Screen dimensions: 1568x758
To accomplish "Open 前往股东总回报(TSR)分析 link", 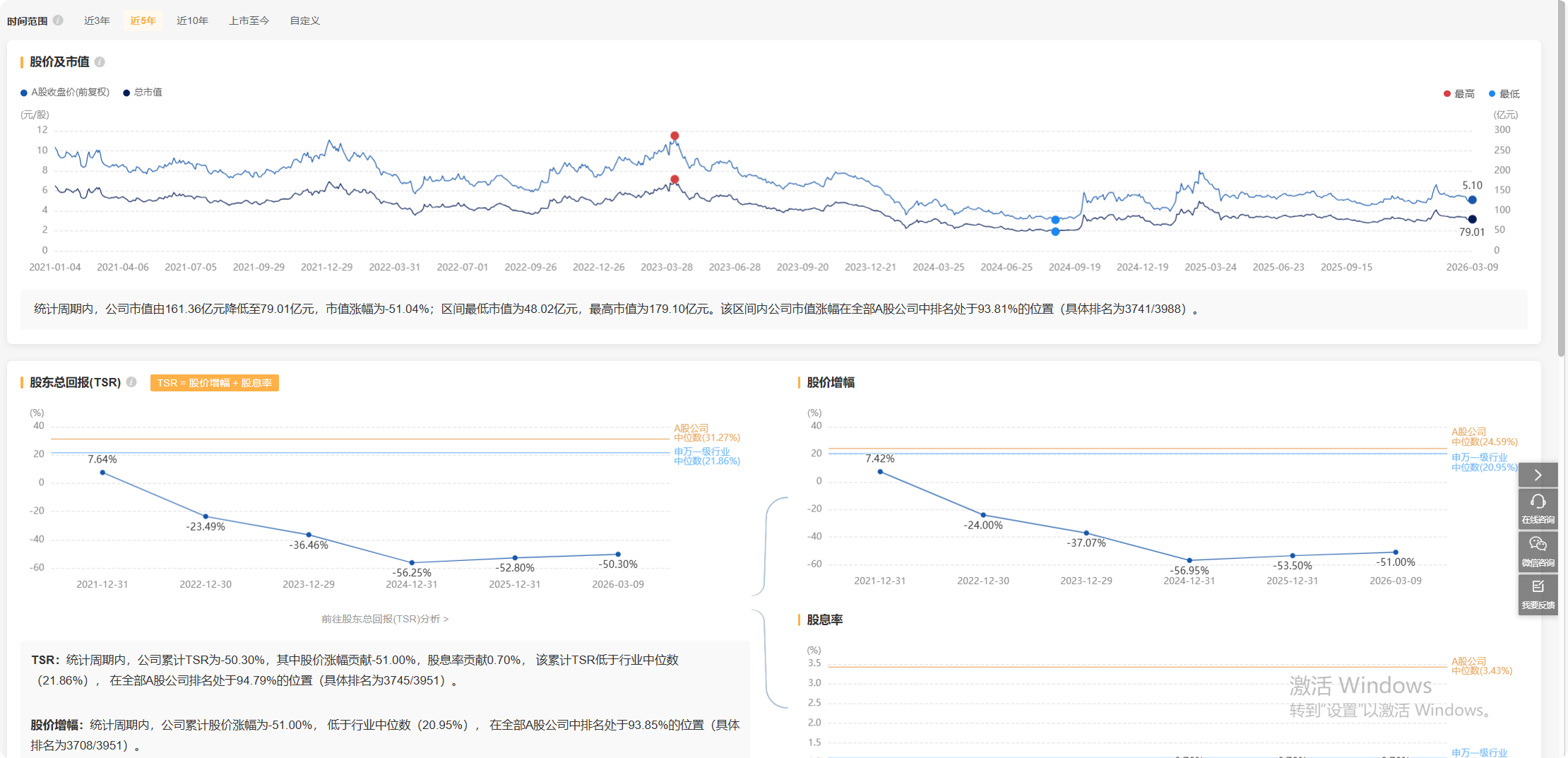I will (x=385, y=619).
